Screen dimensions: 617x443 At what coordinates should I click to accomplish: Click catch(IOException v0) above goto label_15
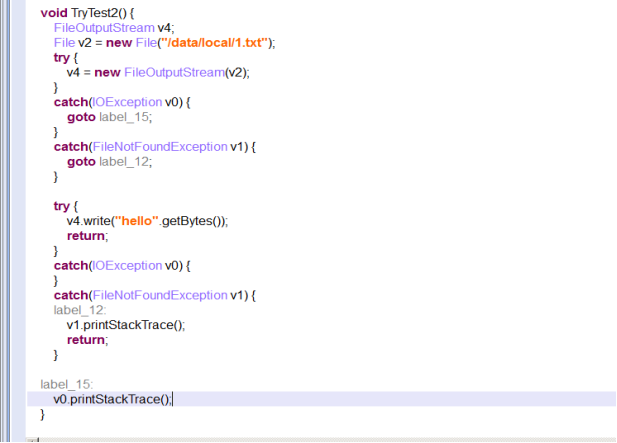point(122,102)
